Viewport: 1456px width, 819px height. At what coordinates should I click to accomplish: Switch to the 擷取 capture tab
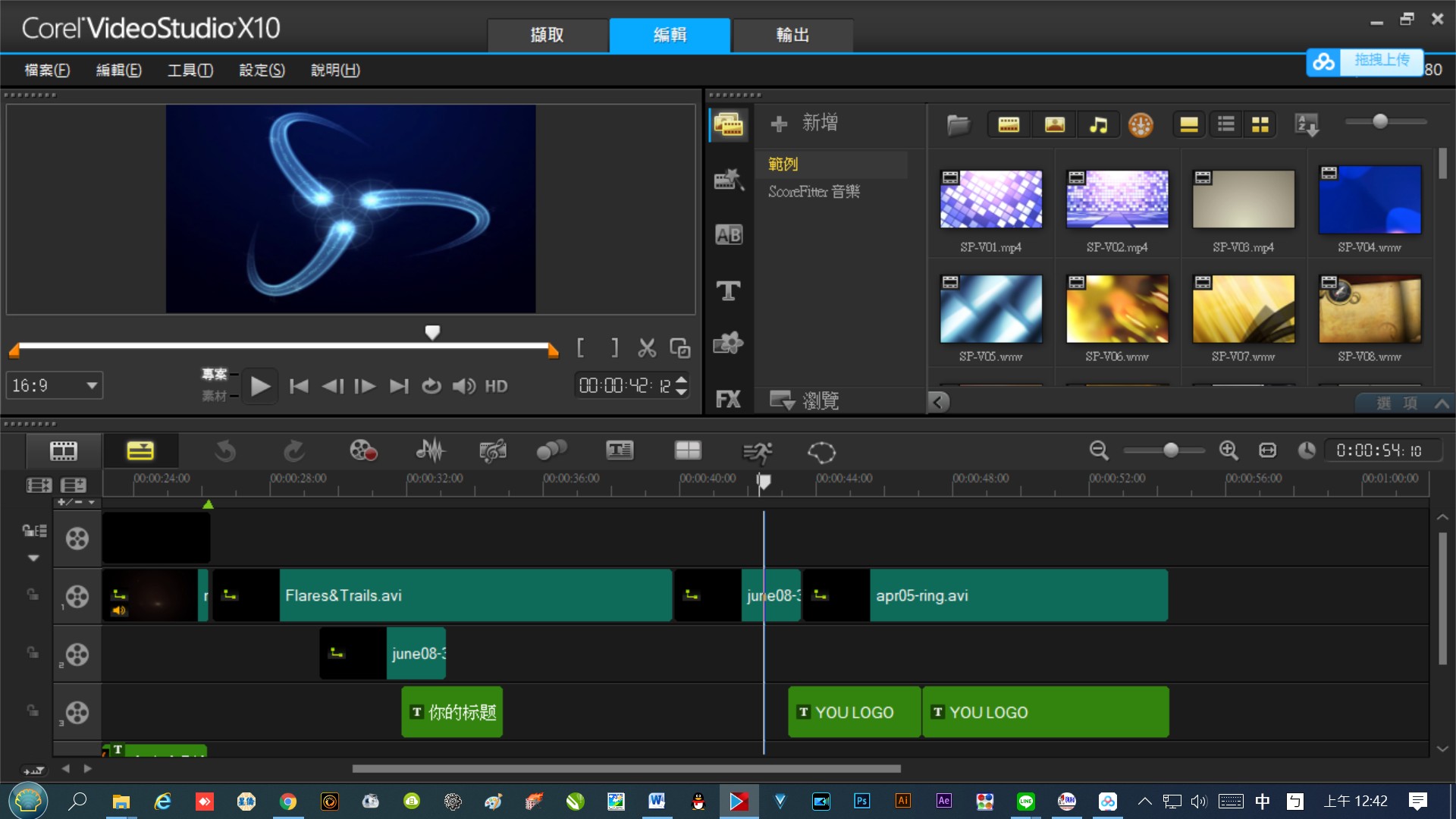(547, 35)
